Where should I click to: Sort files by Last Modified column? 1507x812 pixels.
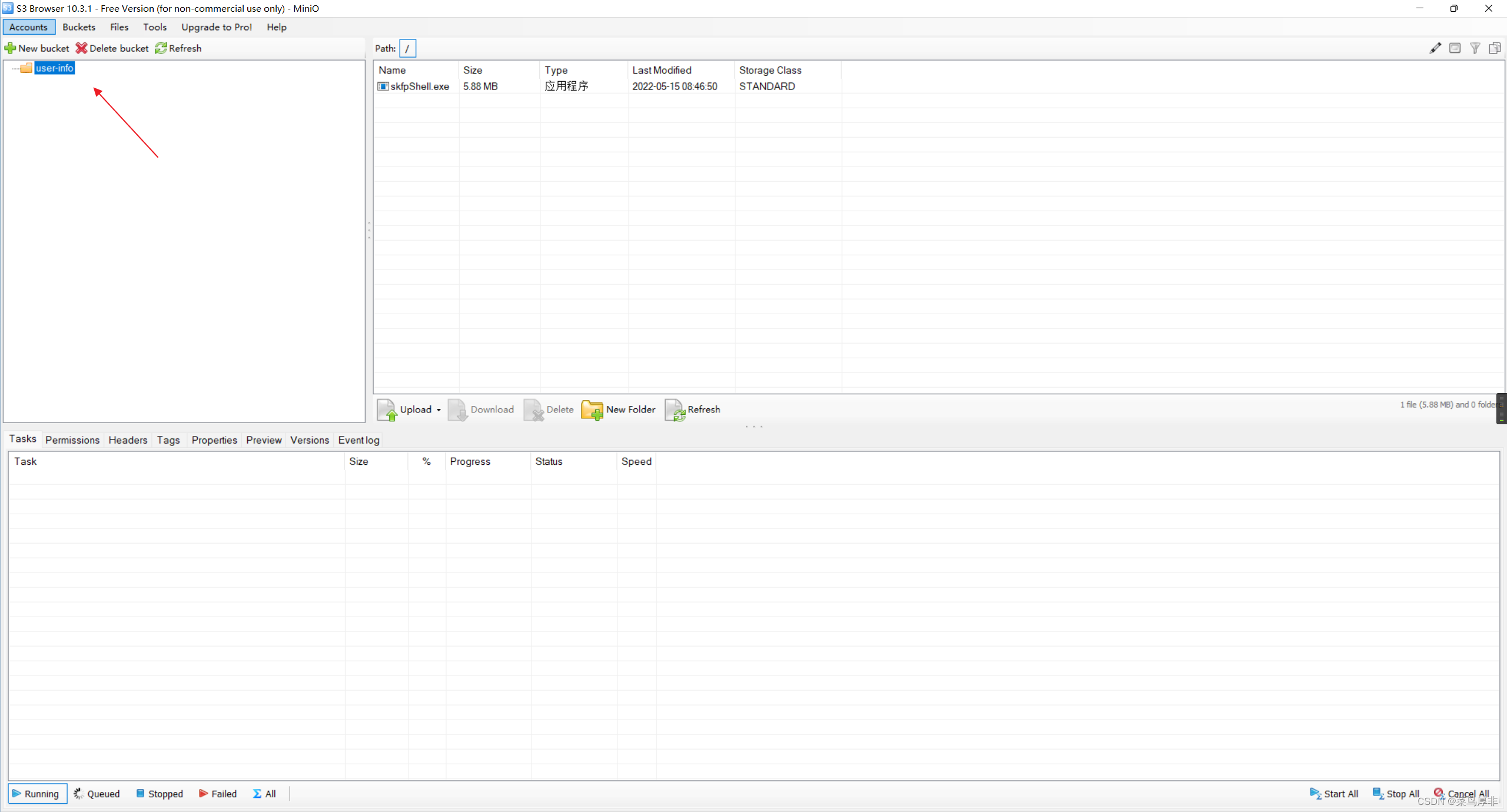(x=681, y=70)
